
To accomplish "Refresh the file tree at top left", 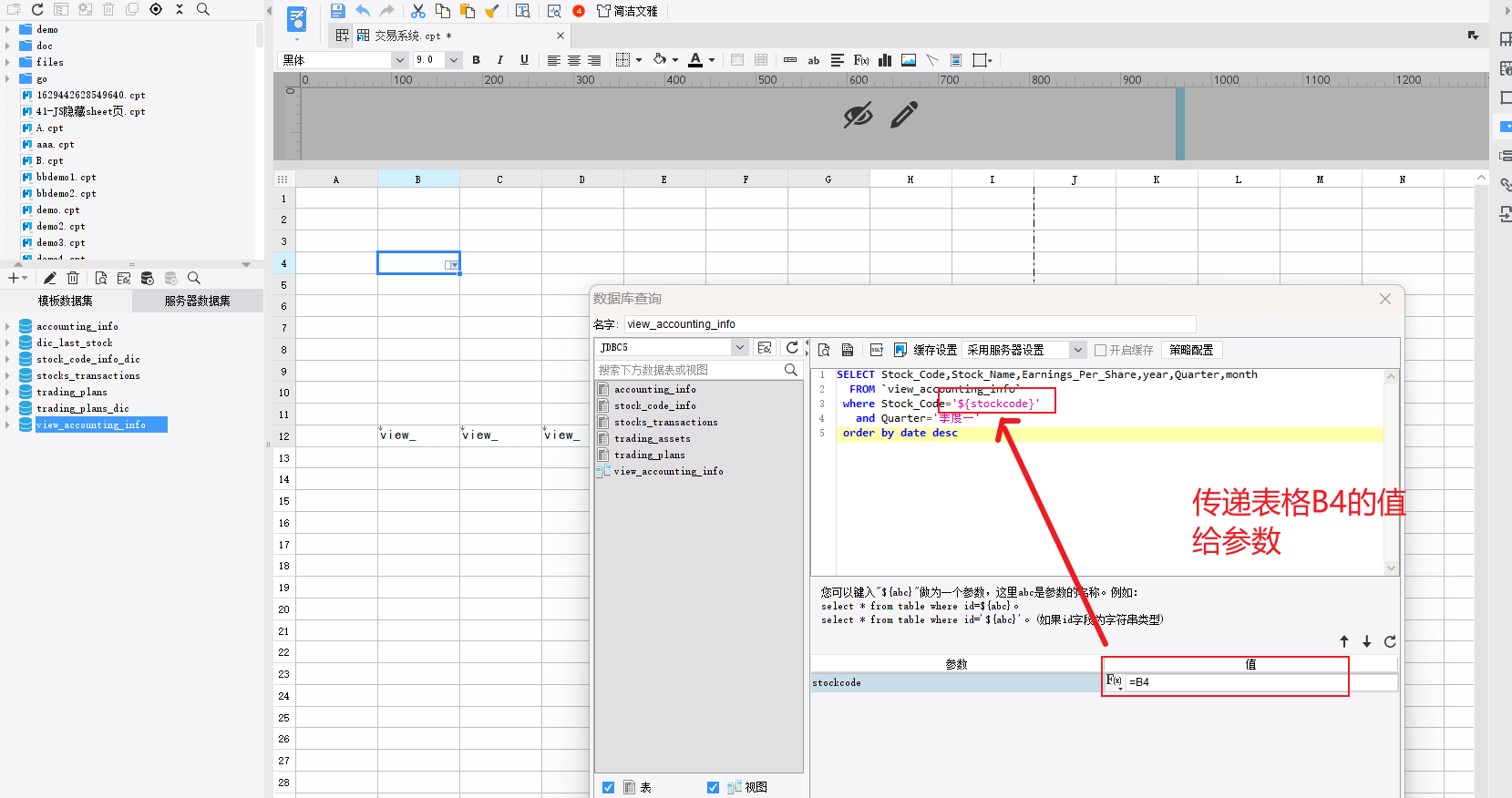I will (37, 9).
